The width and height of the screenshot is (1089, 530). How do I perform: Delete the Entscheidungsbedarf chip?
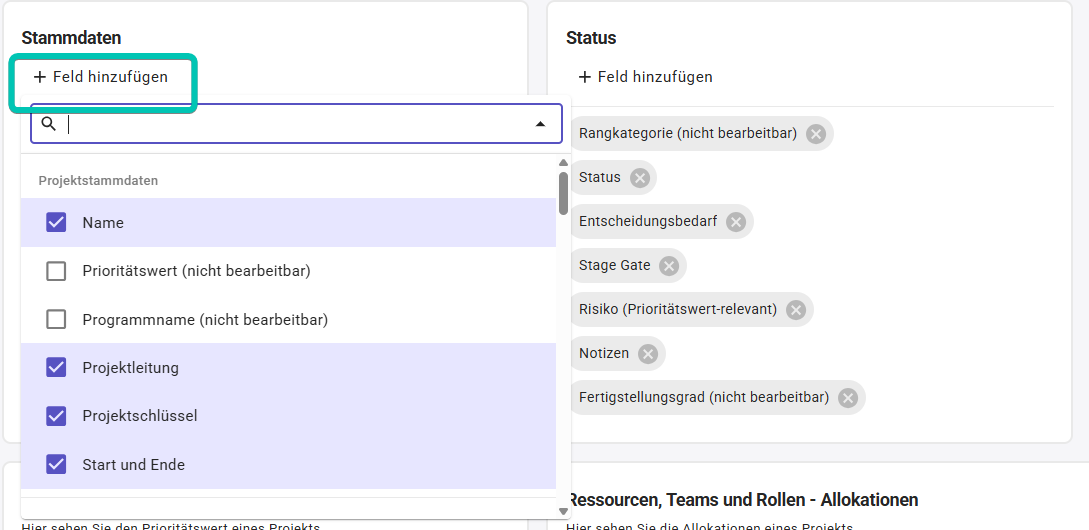click(x=736, y=222)
